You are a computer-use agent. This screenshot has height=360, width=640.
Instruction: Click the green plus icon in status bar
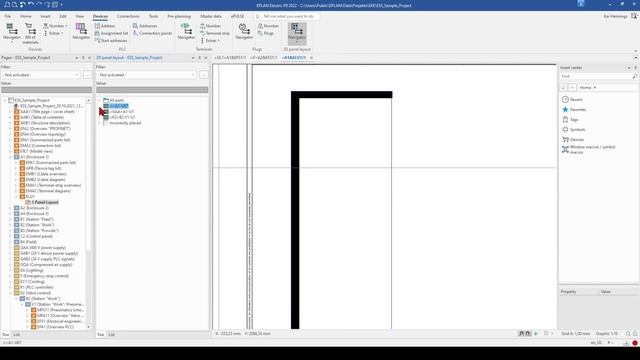point(536,333)
